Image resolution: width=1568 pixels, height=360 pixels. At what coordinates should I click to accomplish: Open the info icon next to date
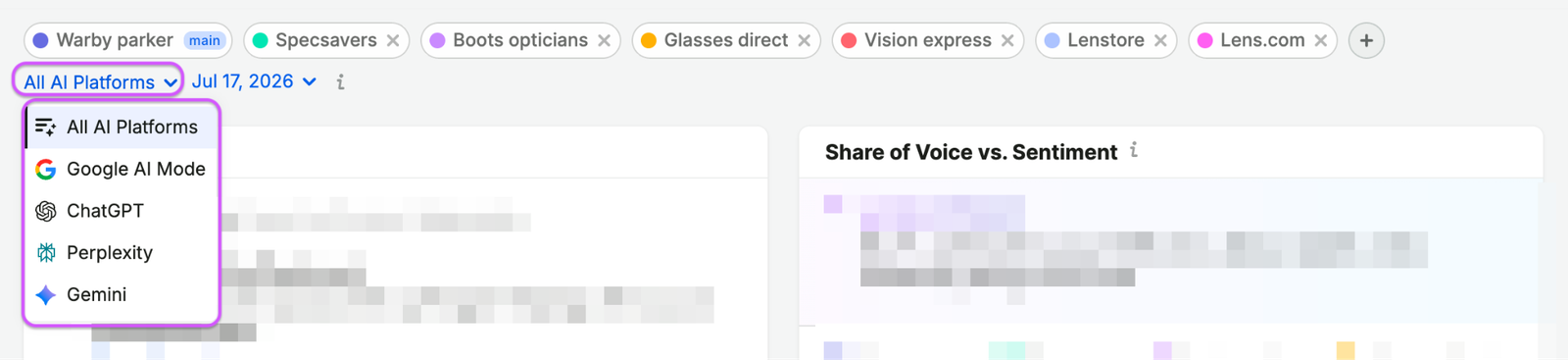pos(340,82)
